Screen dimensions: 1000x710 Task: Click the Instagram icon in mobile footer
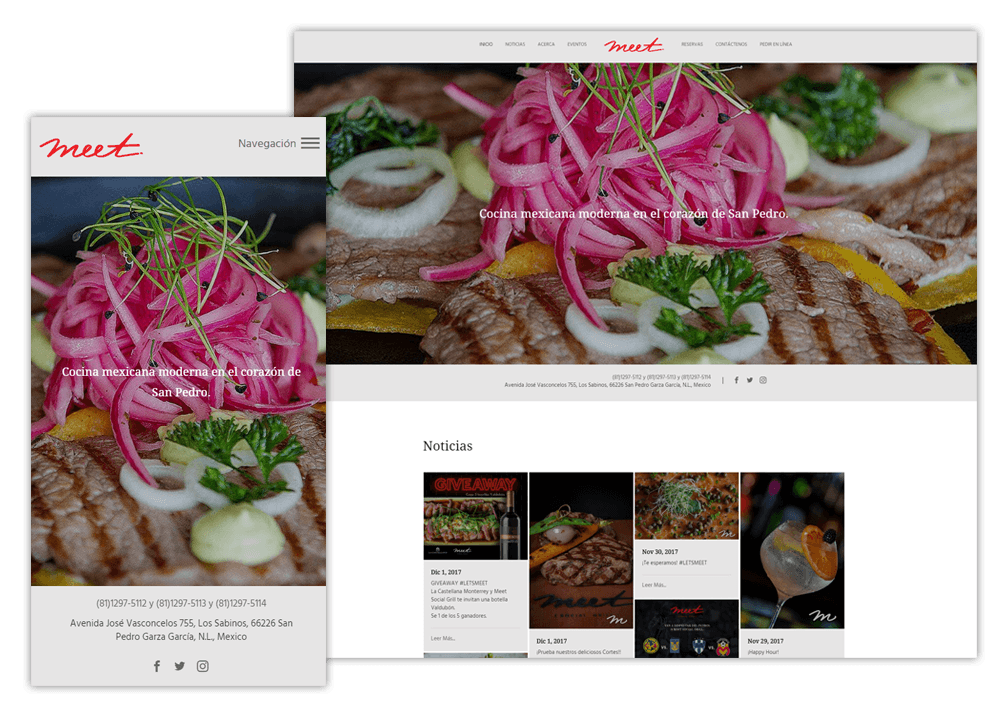203,666
